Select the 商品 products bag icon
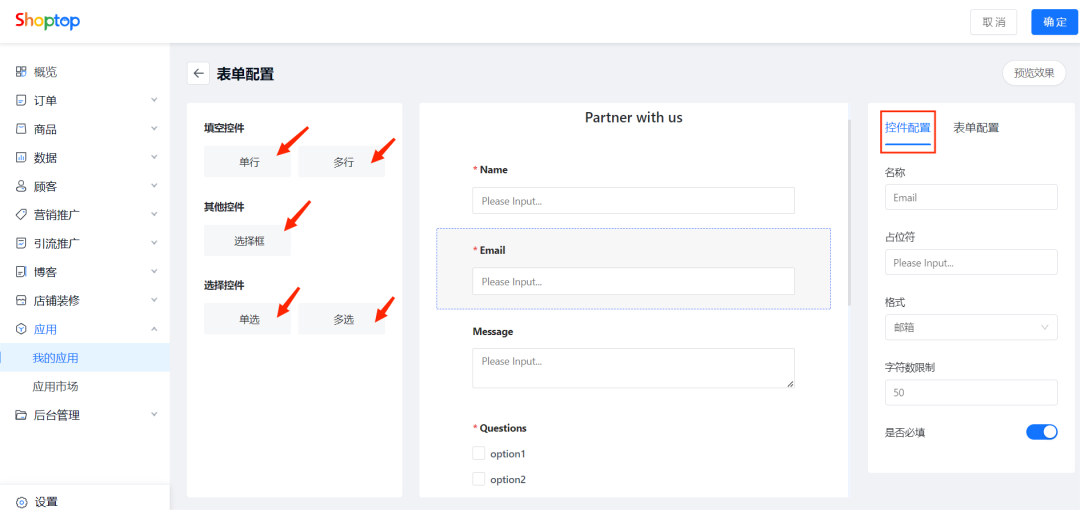This screenshot has height=510, width=1080. (x=21, y=129)
